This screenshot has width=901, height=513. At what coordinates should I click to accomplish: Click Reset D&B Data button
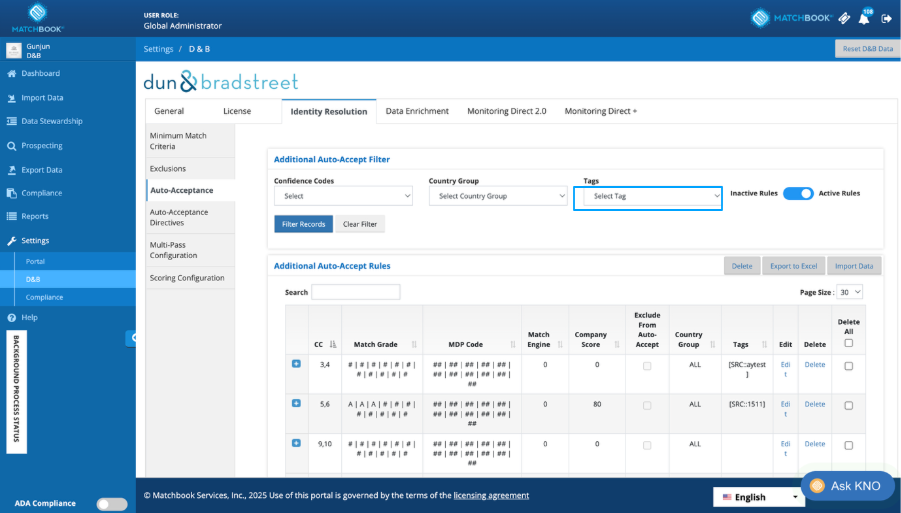click(x=868, y=49)
